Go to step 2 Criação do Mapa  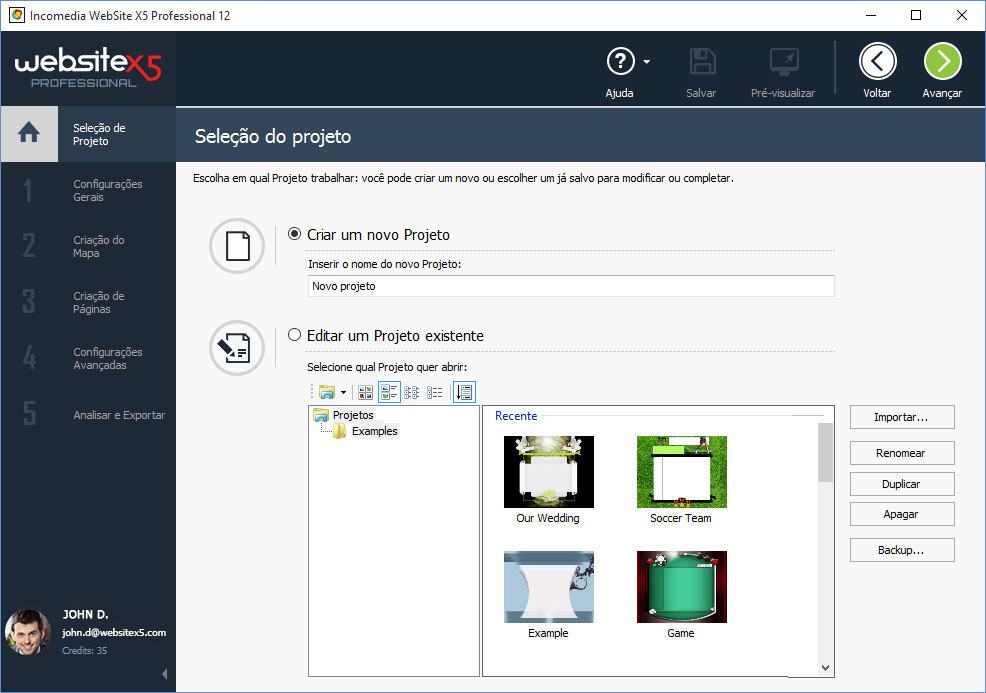coord(89,246)
